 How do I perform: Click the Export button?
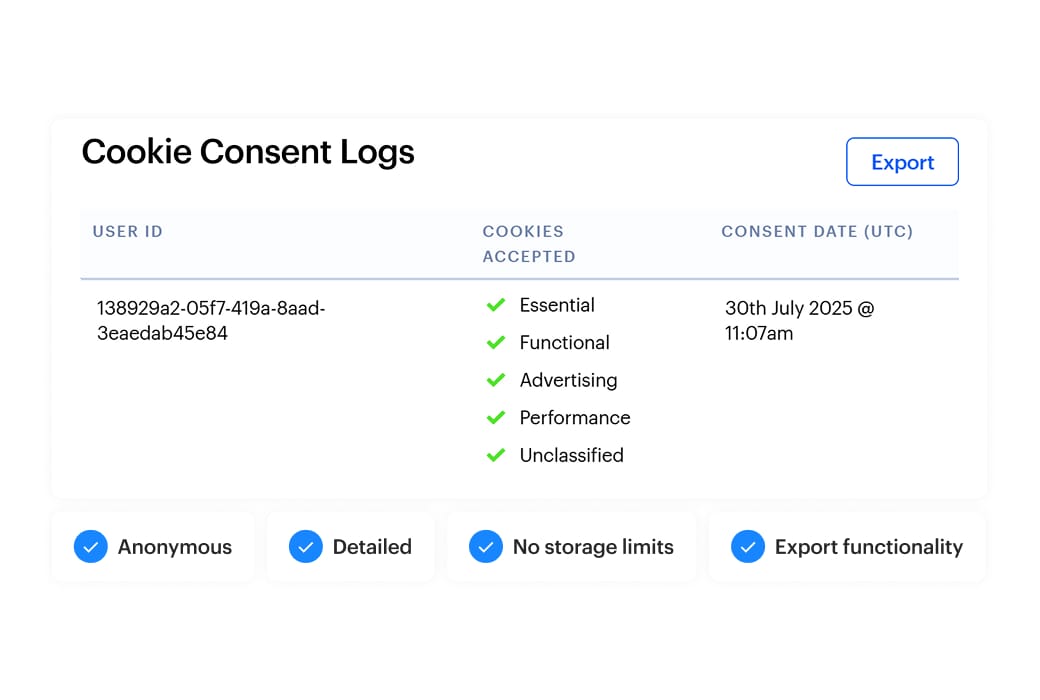click(902, 161)
